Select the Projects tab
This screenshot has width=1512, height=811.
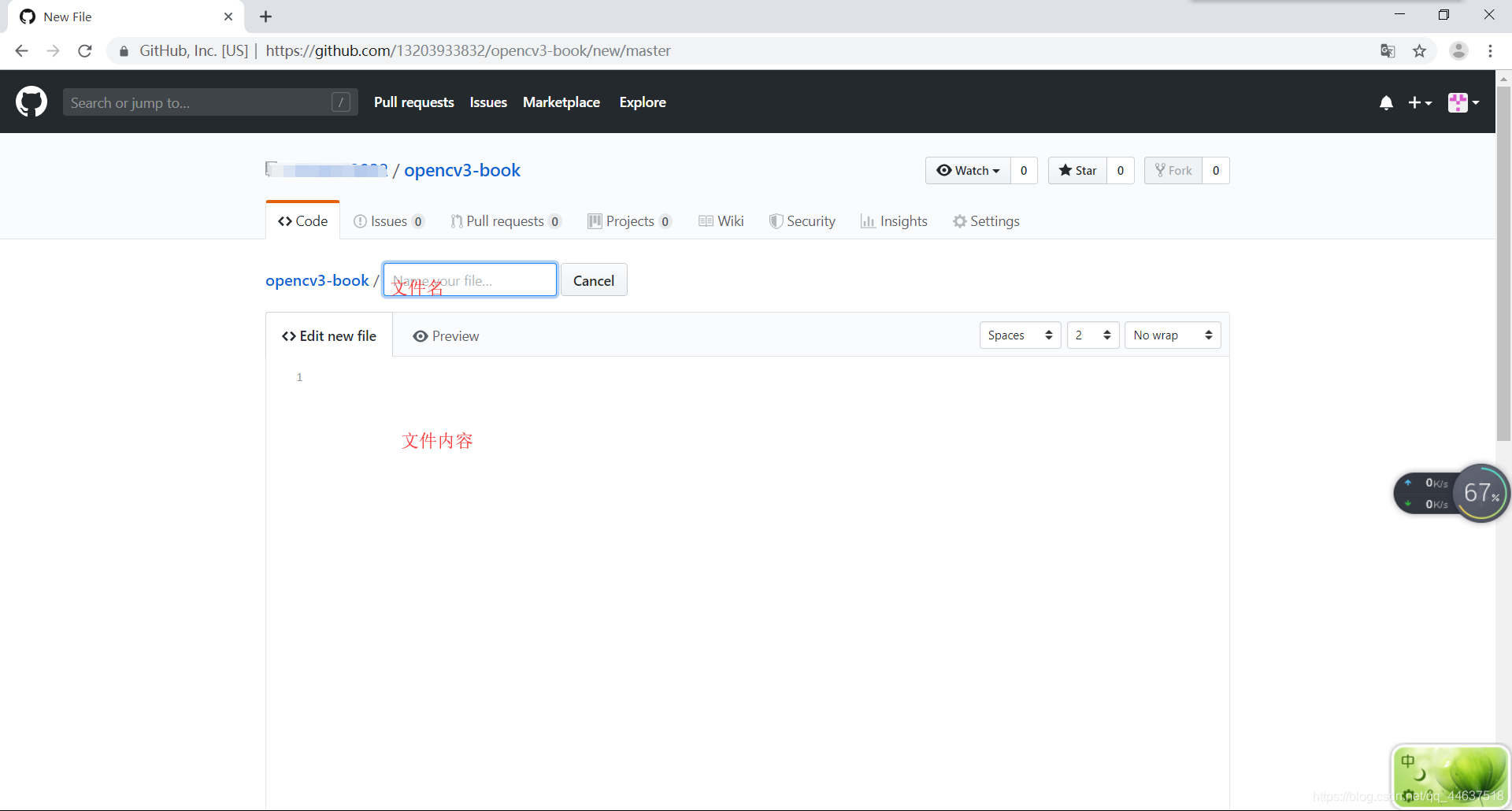(630, 221)
